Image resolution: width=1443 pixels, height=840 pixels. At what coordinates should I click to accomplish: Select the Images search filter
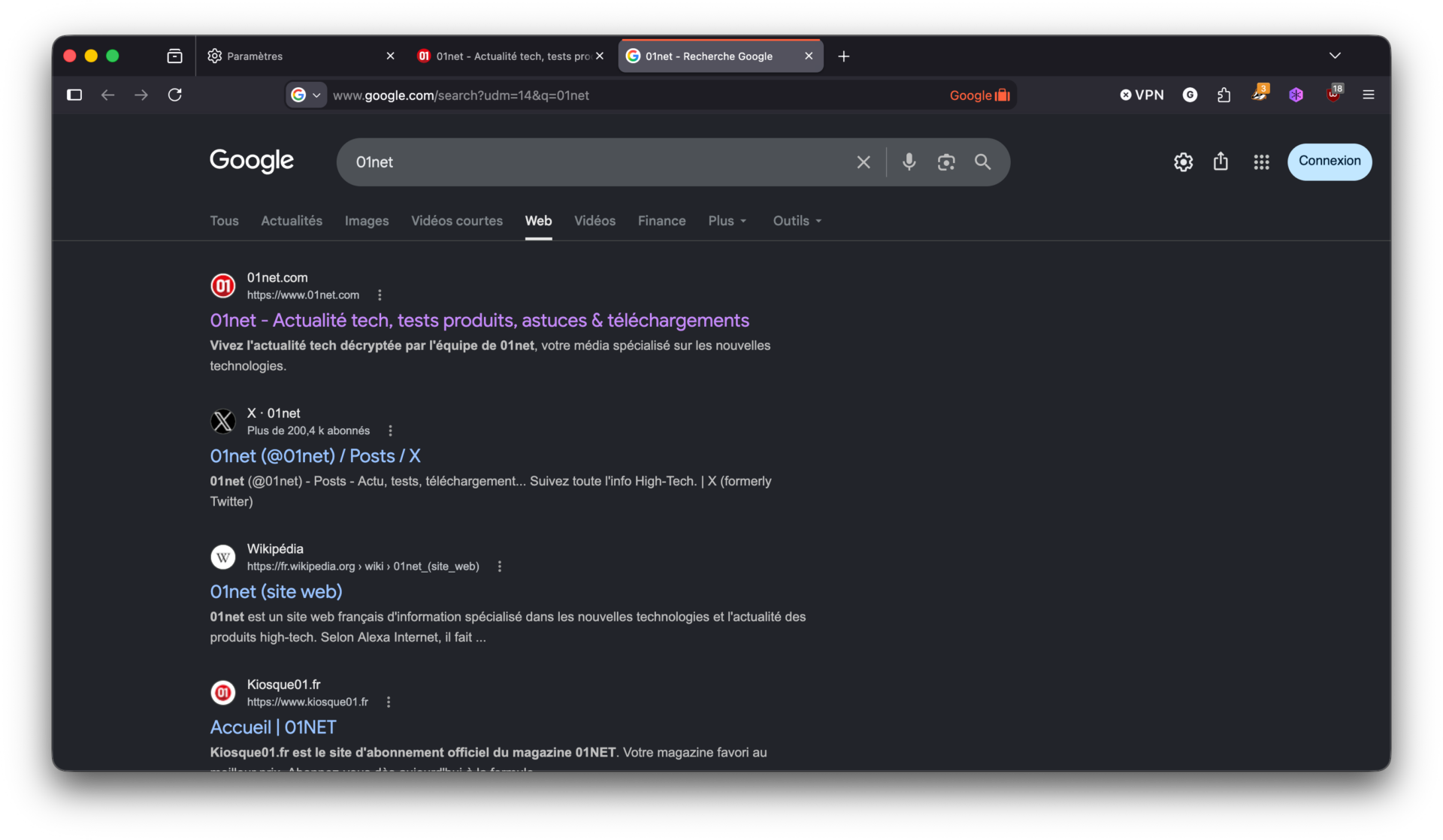(x=367, y=221)
